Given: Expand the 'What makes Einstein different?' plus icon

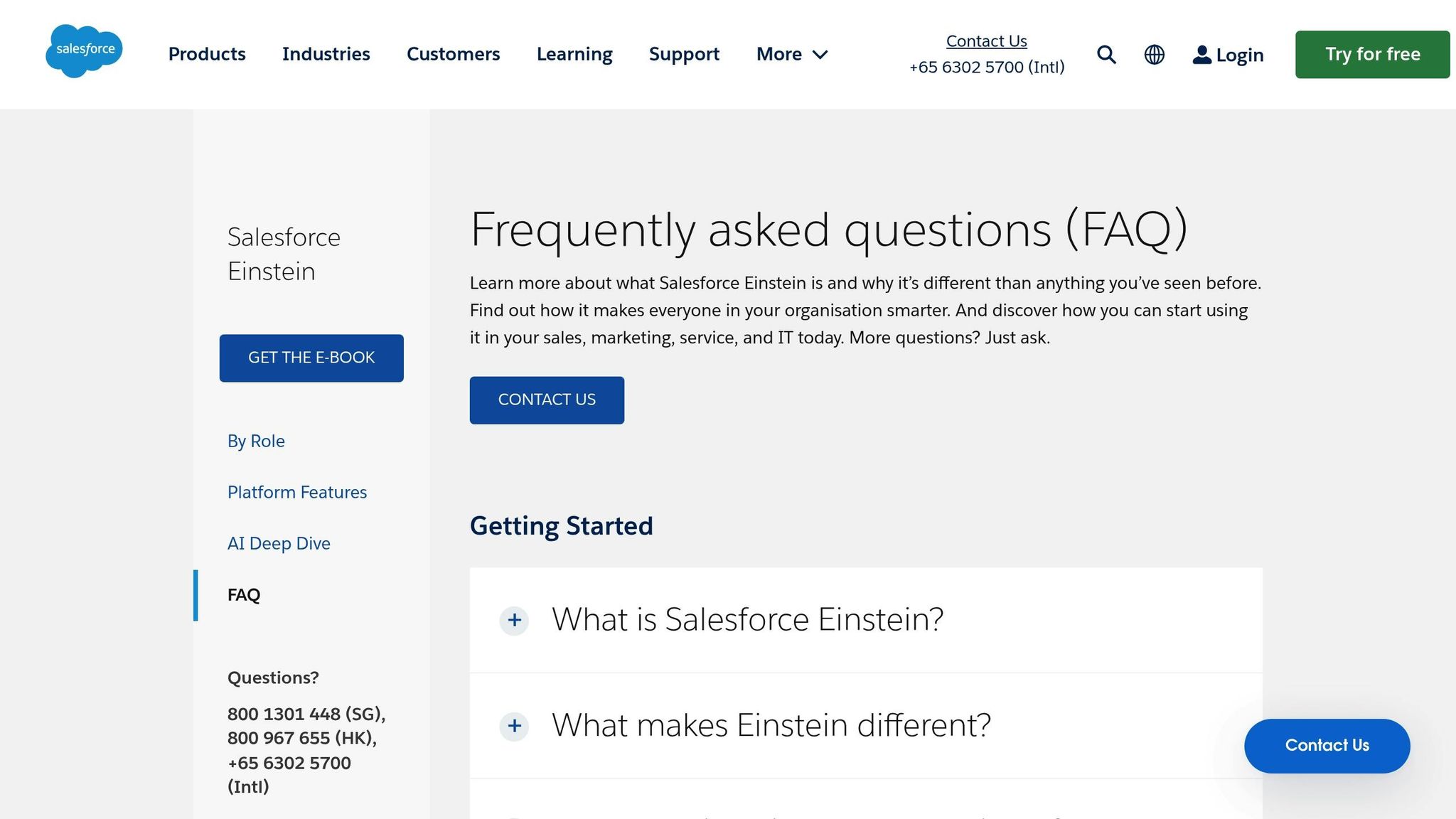Looking at the screenshot, I should pos(513,727).
